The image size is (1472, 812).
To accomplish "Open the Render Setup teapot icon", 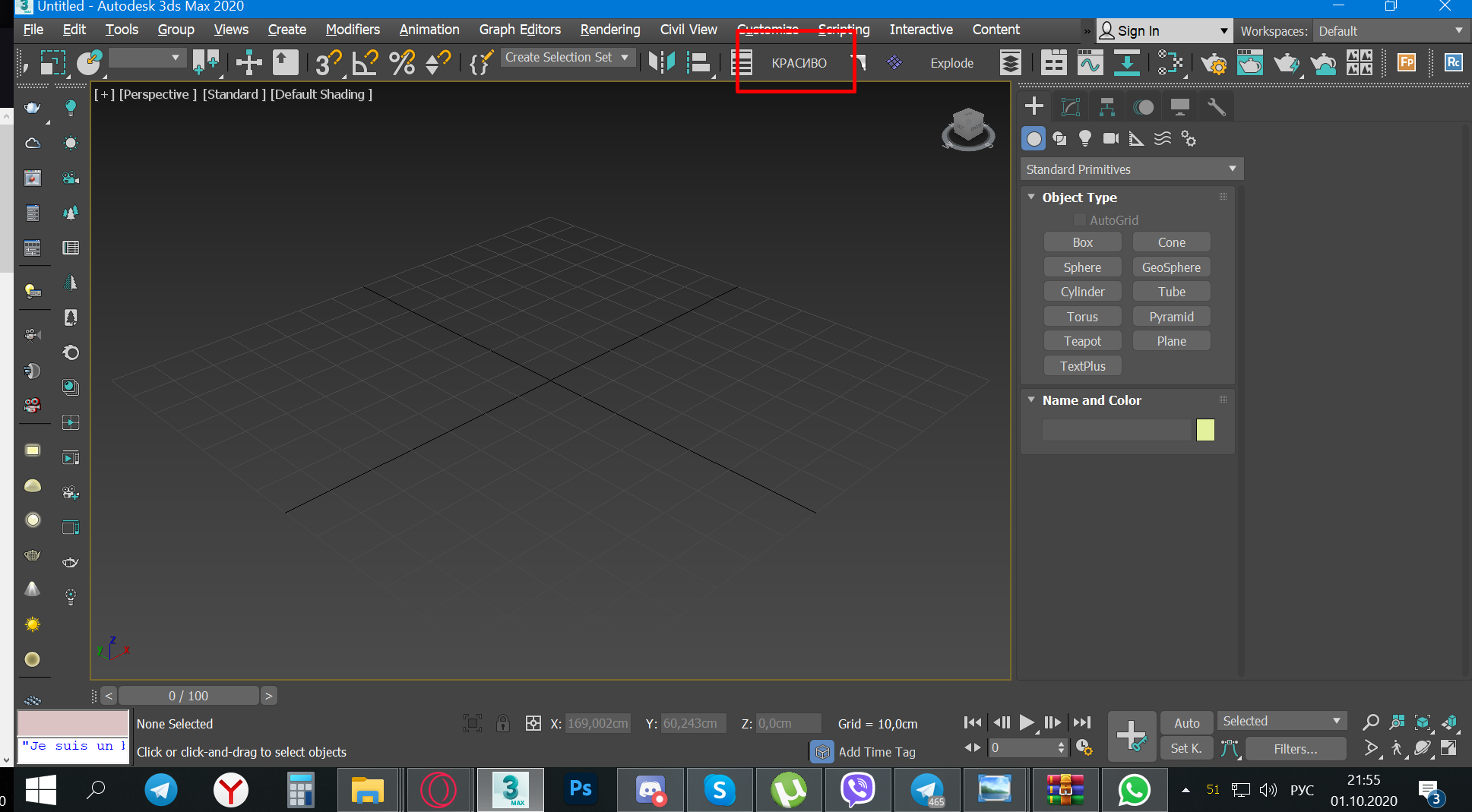I will point(1213,62).
